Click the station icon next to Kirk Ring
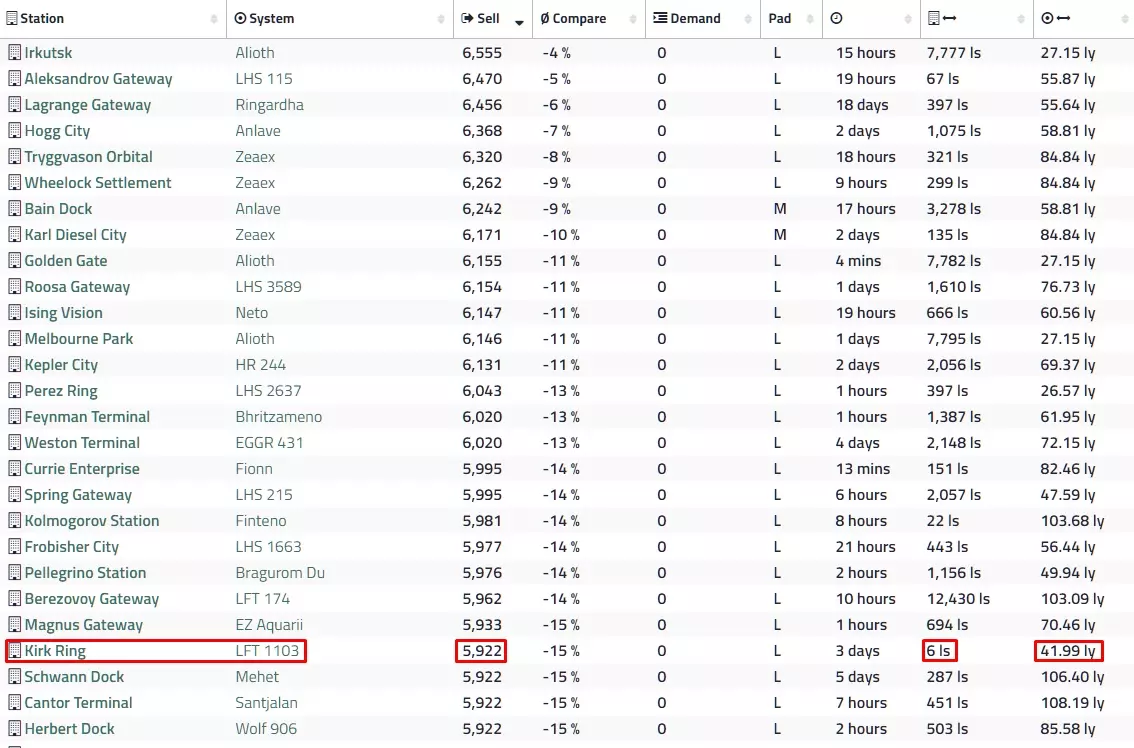The height and width of the screenshot is (748, 1134). point(14,651)
